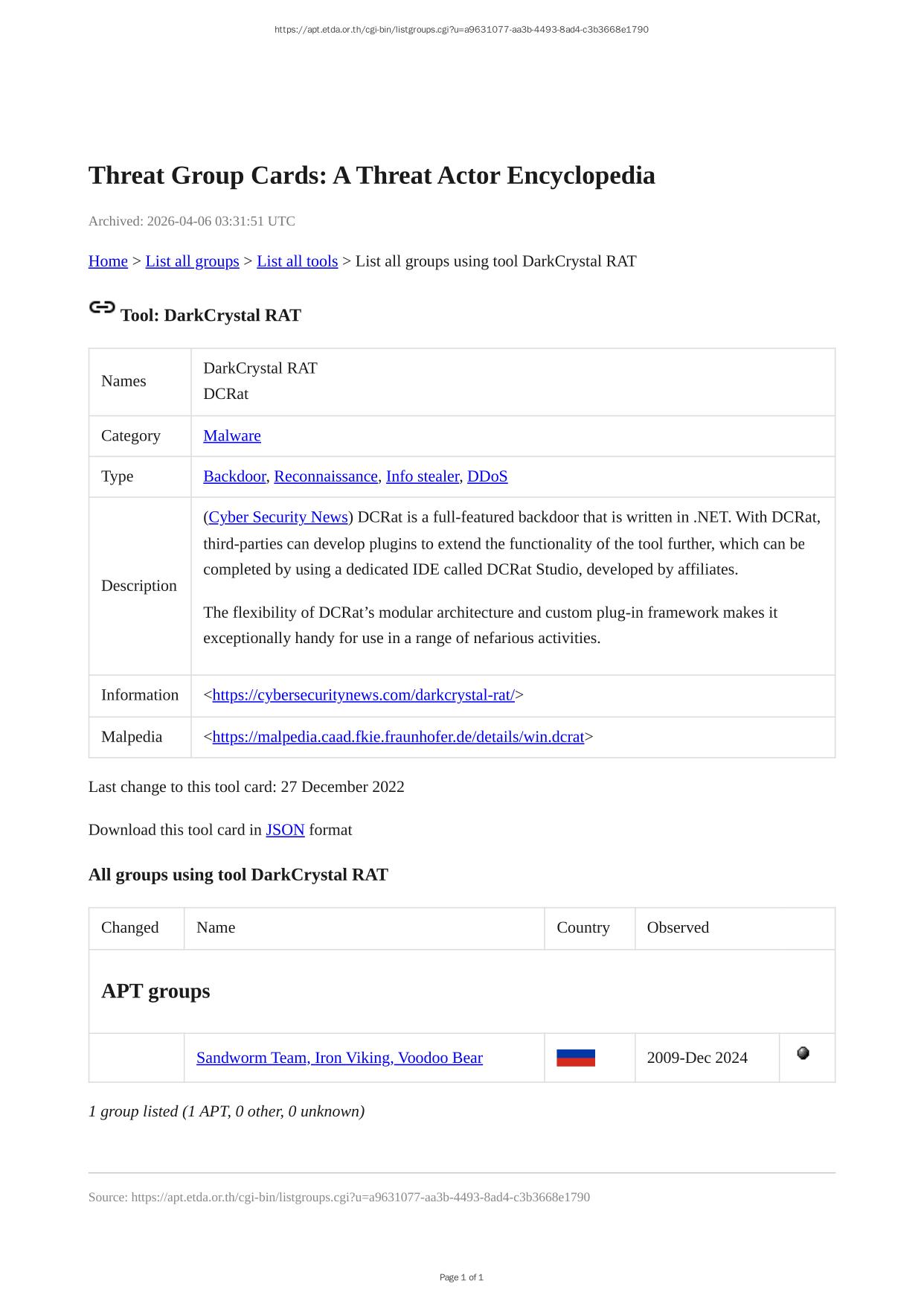The image size is (924, 1307).
Task: Download the tool card via JSON link
Action: (x=285, y=830)
